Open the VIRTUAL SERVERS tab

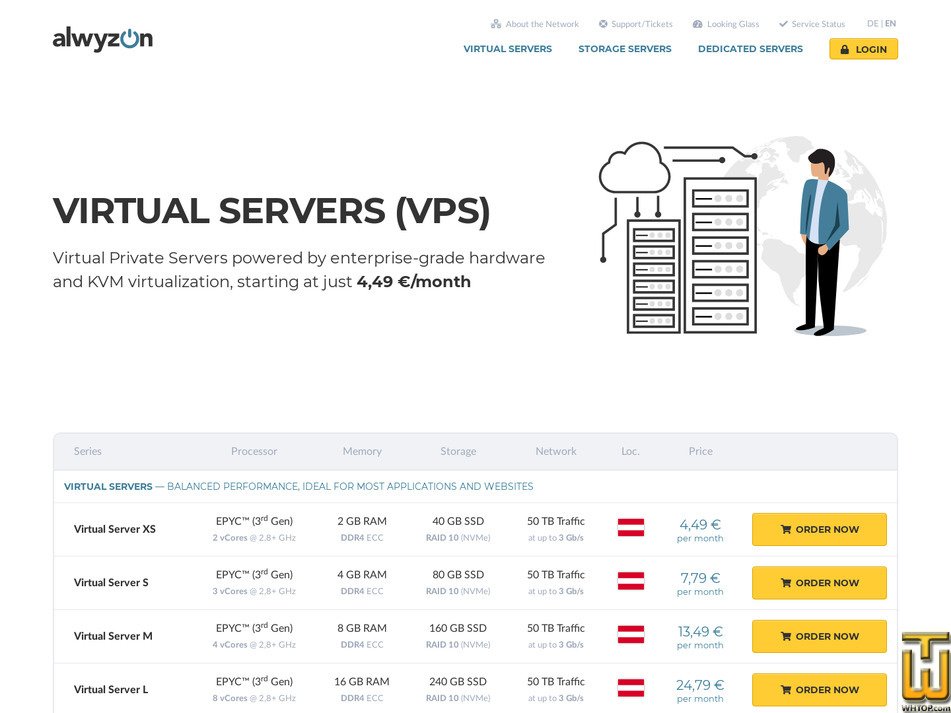click(507, 48)
